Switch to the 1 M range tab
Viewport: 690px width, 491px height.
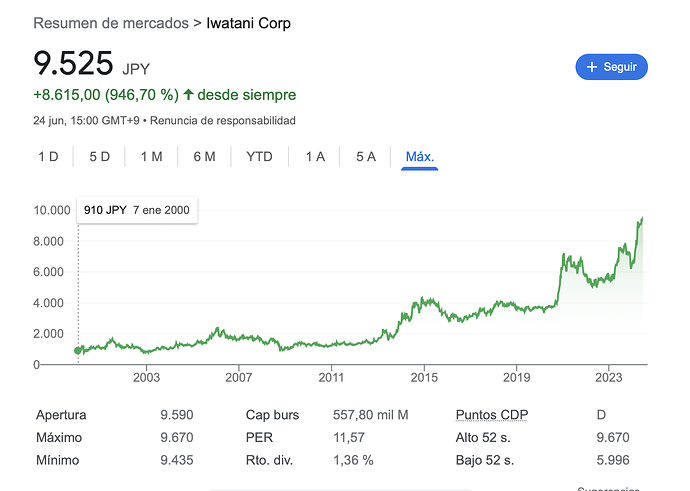click(151, 157)
